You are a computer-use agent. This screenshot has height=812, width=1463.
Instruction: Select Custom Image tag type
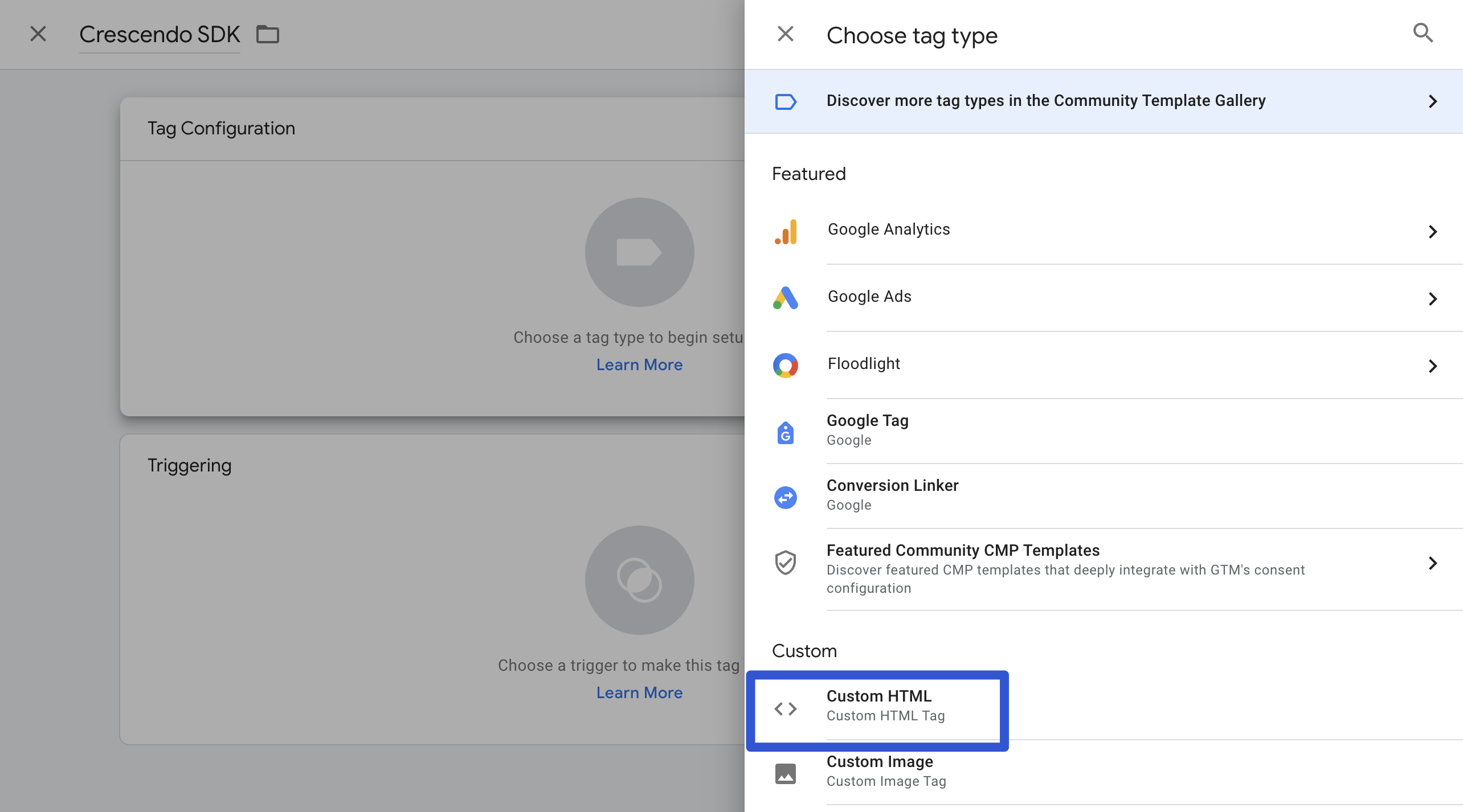[1104, 772]
